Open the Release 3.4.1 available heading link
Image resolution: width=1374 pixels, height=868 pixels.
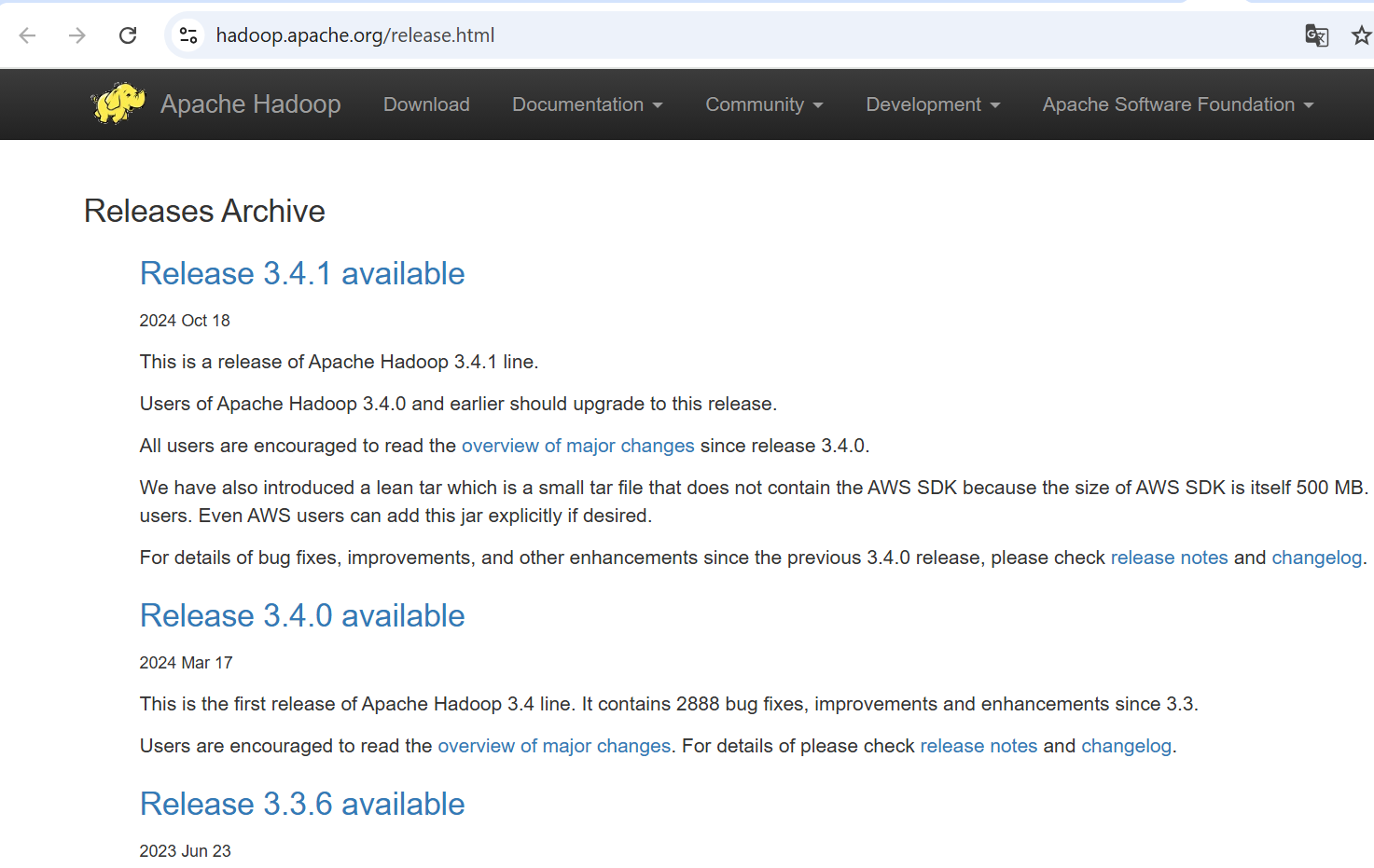302,273
